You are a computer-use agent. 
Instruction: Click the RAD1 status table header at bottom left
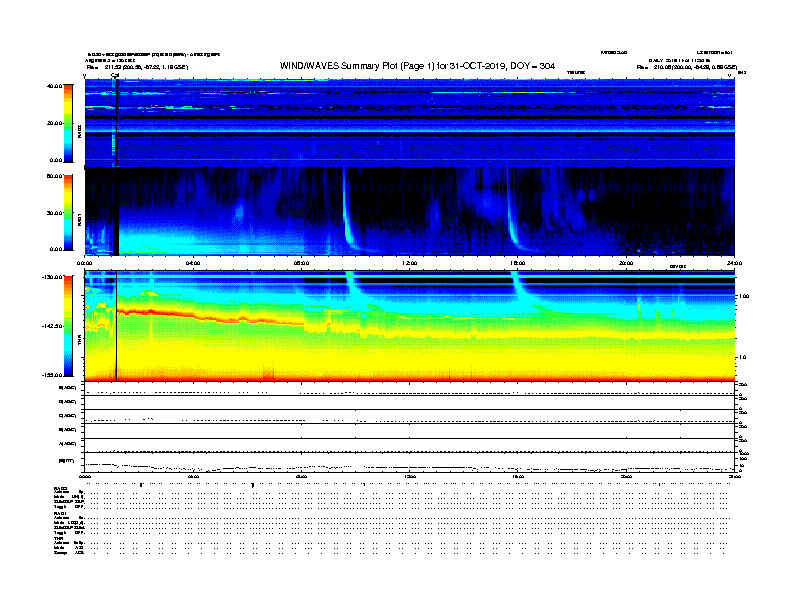(x=60, y=513)
